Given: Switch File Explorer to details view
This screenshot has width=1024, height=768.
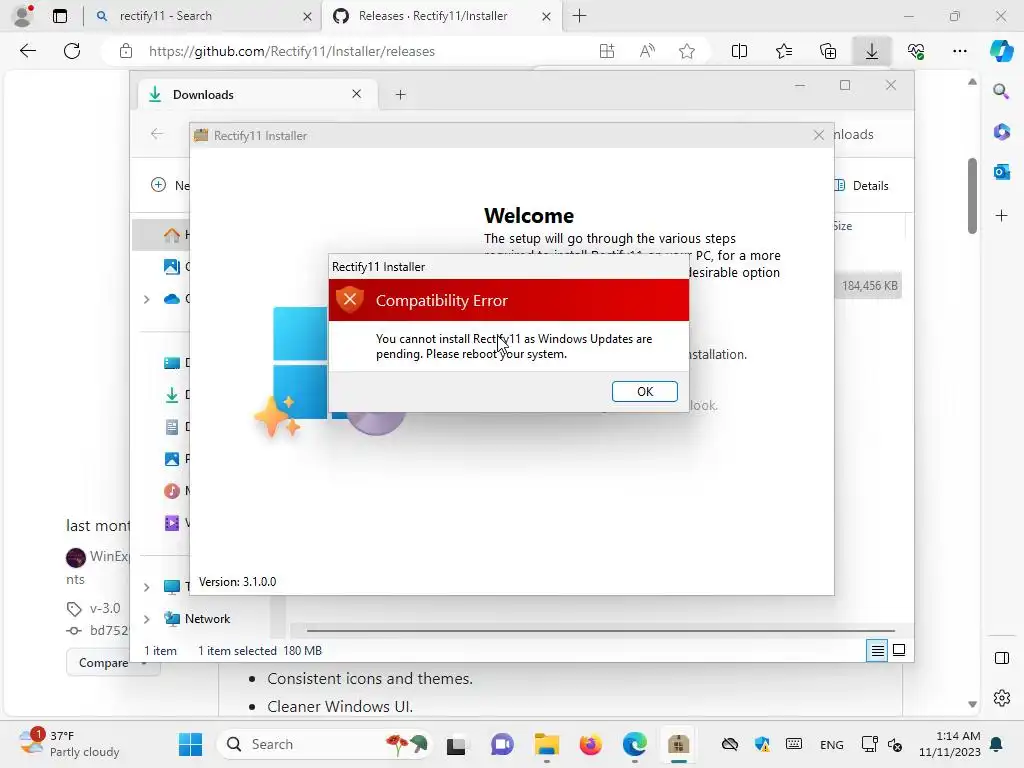Looking at the screenshot, I should tap(877, 650).
